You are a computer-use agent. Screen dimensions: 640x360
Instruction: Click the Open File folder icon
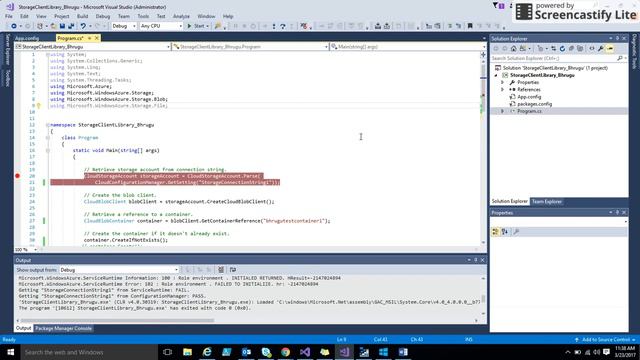tap(53, 26)
